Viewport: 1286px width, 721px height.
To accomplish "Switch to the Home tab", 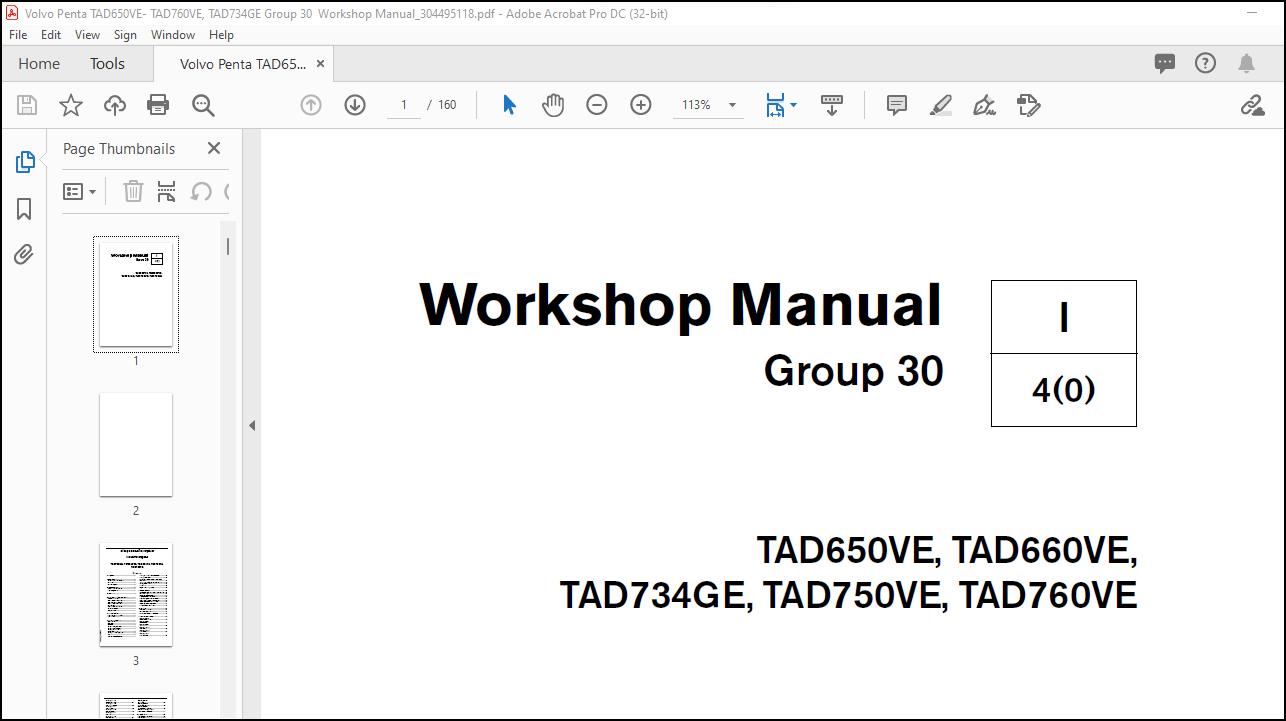I will click(39, 63).
